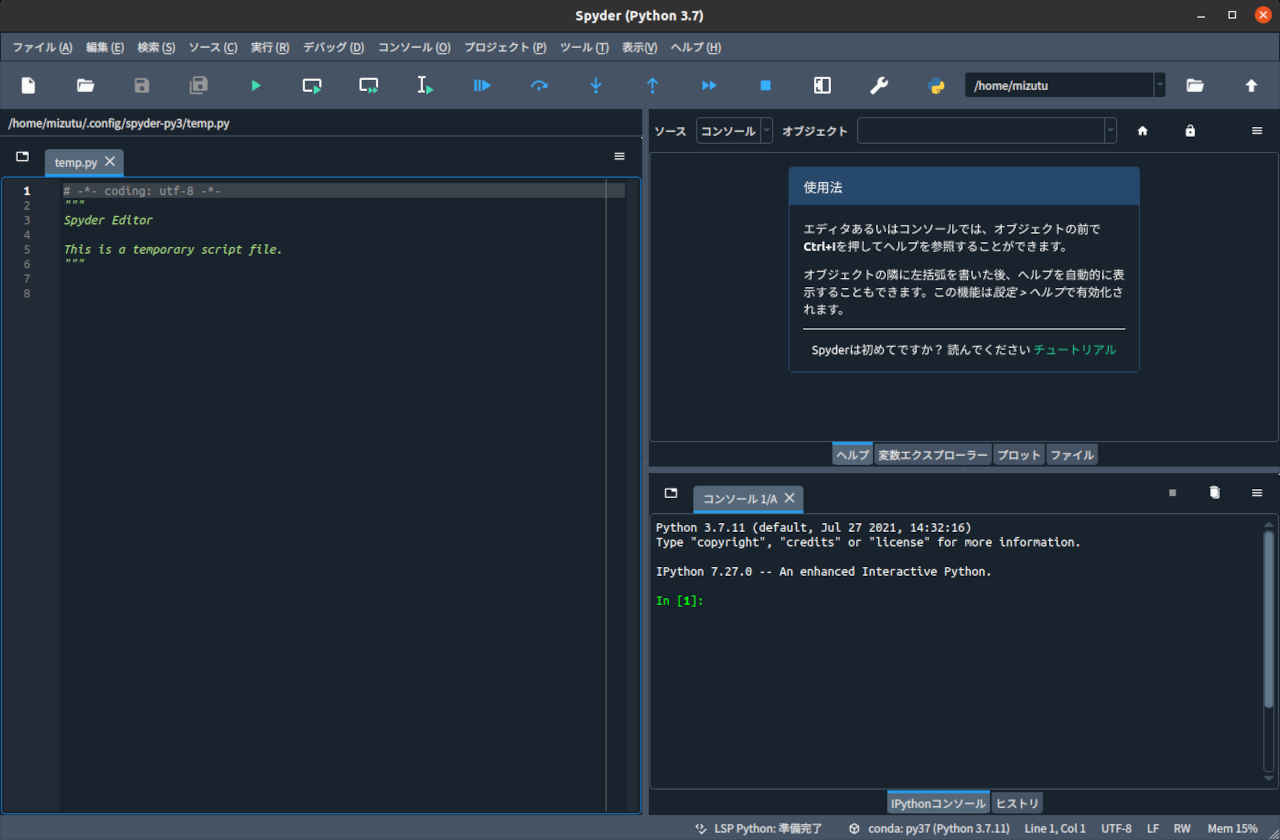The height and width of the screenshot is (840, 1280).
Task: Open the Help pane options hamburger menu
Action: (1257, 131)
